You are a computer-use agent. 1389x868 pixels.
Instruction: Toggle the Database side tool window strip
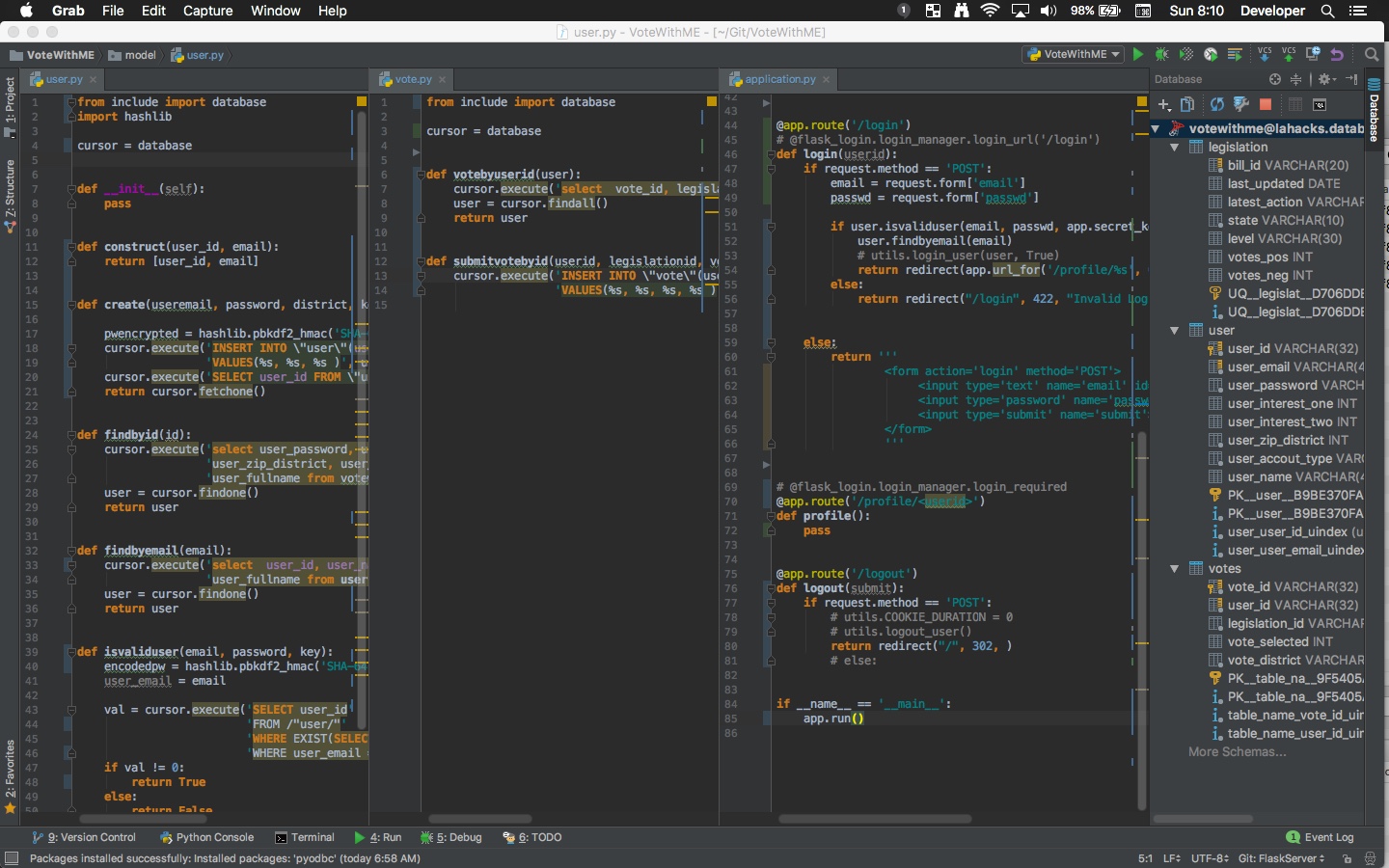click(1375, 111)
